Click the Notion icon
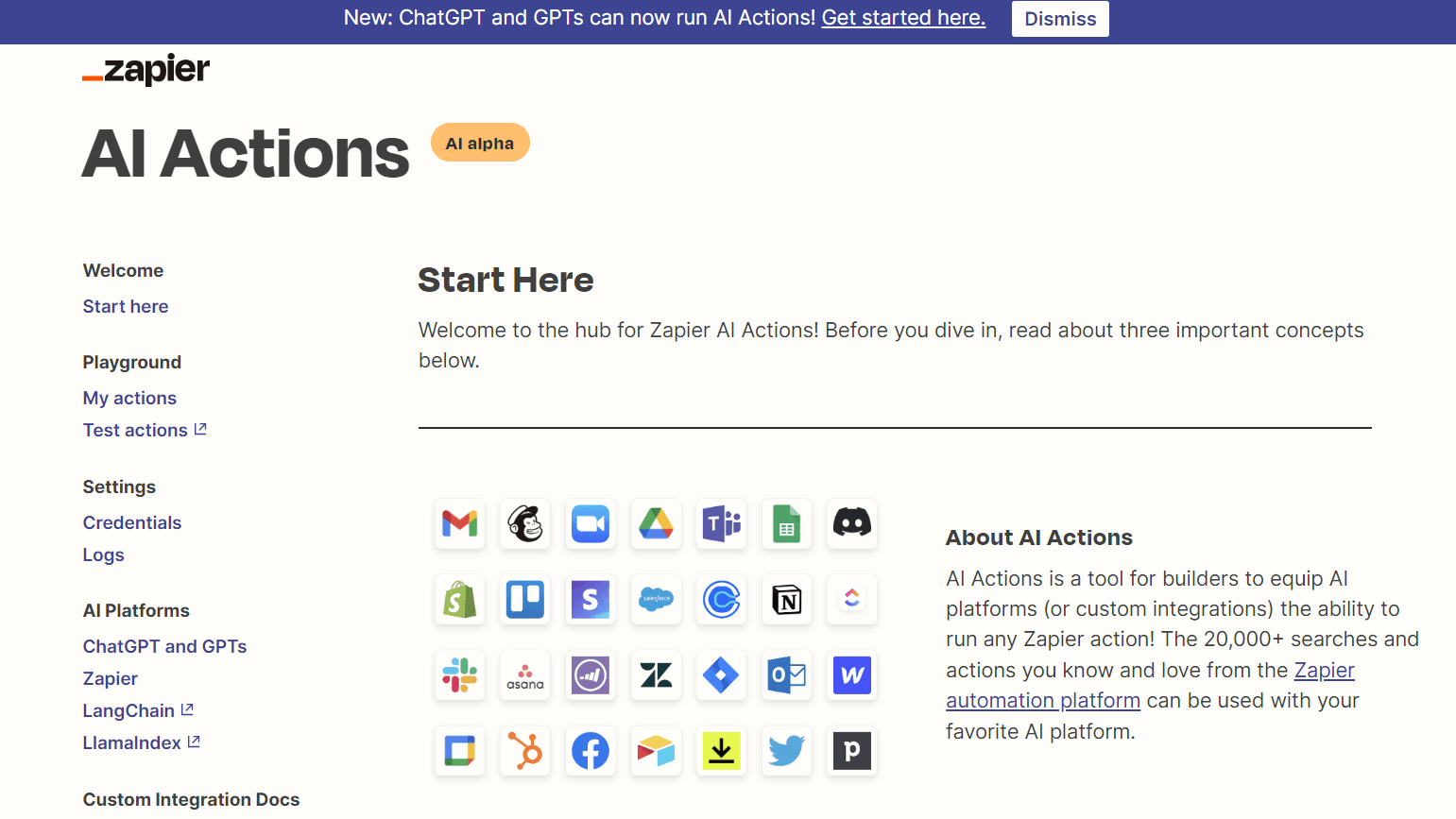Viewport: 1456px width, 819px height. click(x=786, y=600)
